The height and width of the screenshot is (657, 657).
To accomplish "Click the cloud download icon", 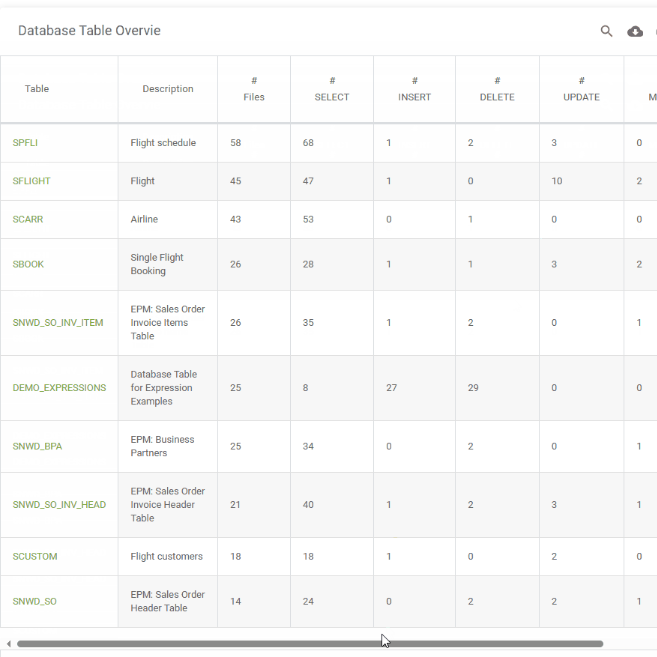I will 635,31.
